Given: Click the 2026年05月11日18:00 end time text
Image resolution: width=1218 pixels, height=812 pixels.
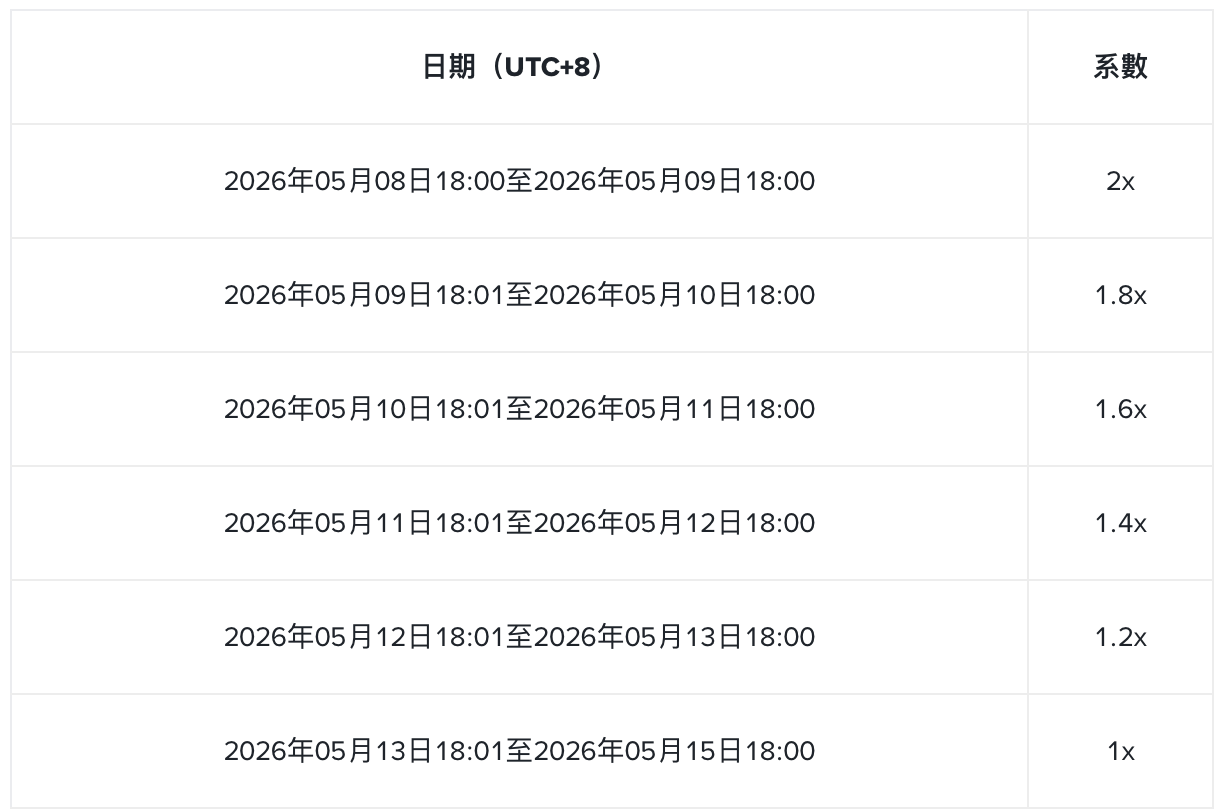Looking at the screenshot, I should point(675,409).
